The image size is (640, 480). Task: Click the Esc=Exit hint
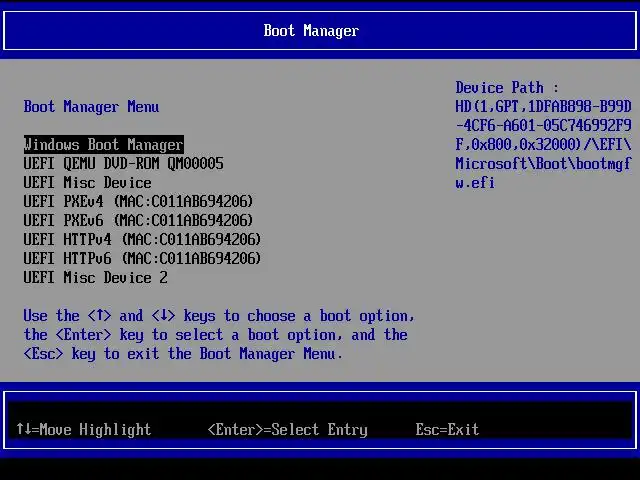(x=447, y=429)
